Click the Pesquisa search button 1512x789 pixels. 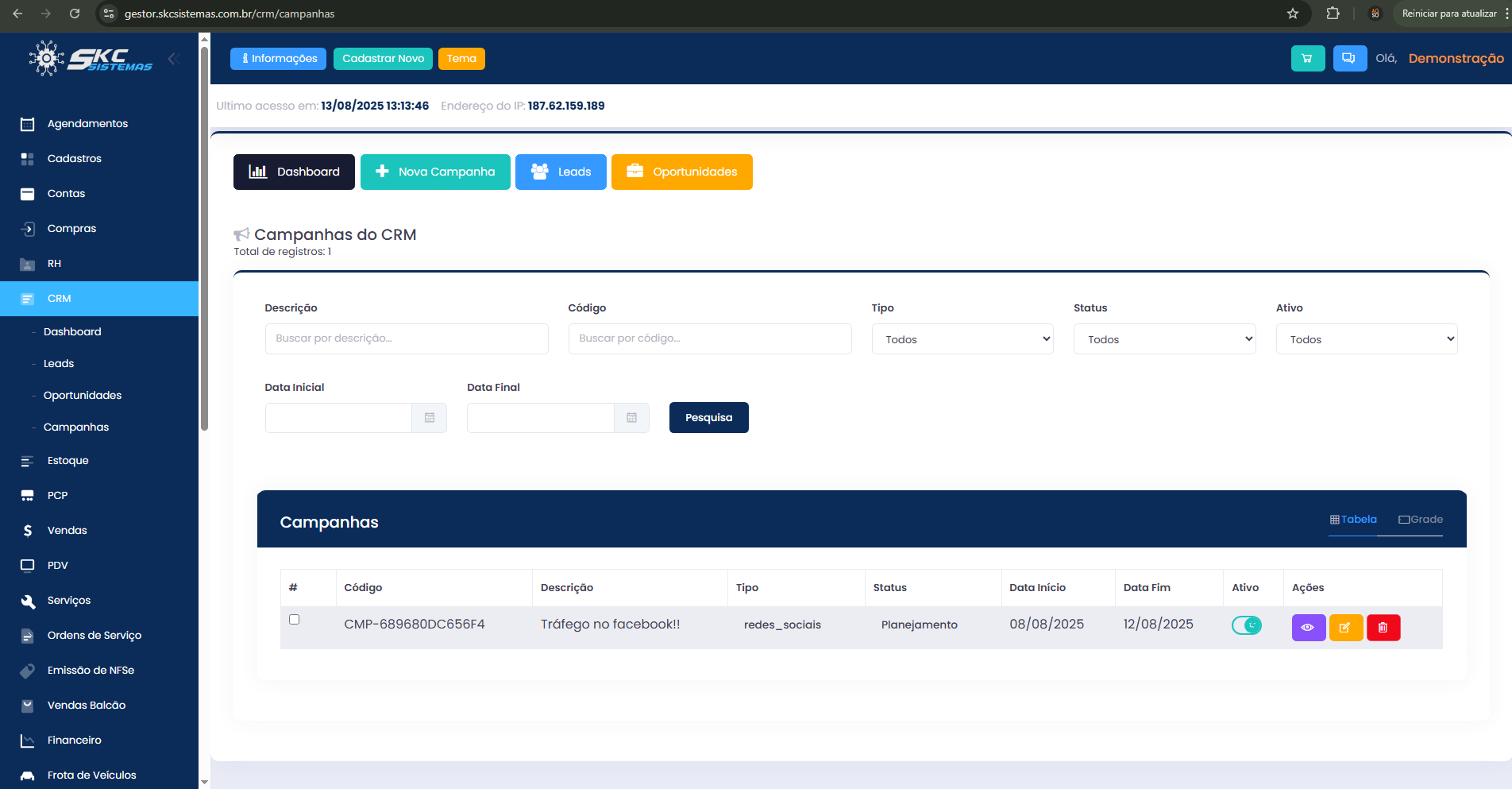(x=708, y=418)
